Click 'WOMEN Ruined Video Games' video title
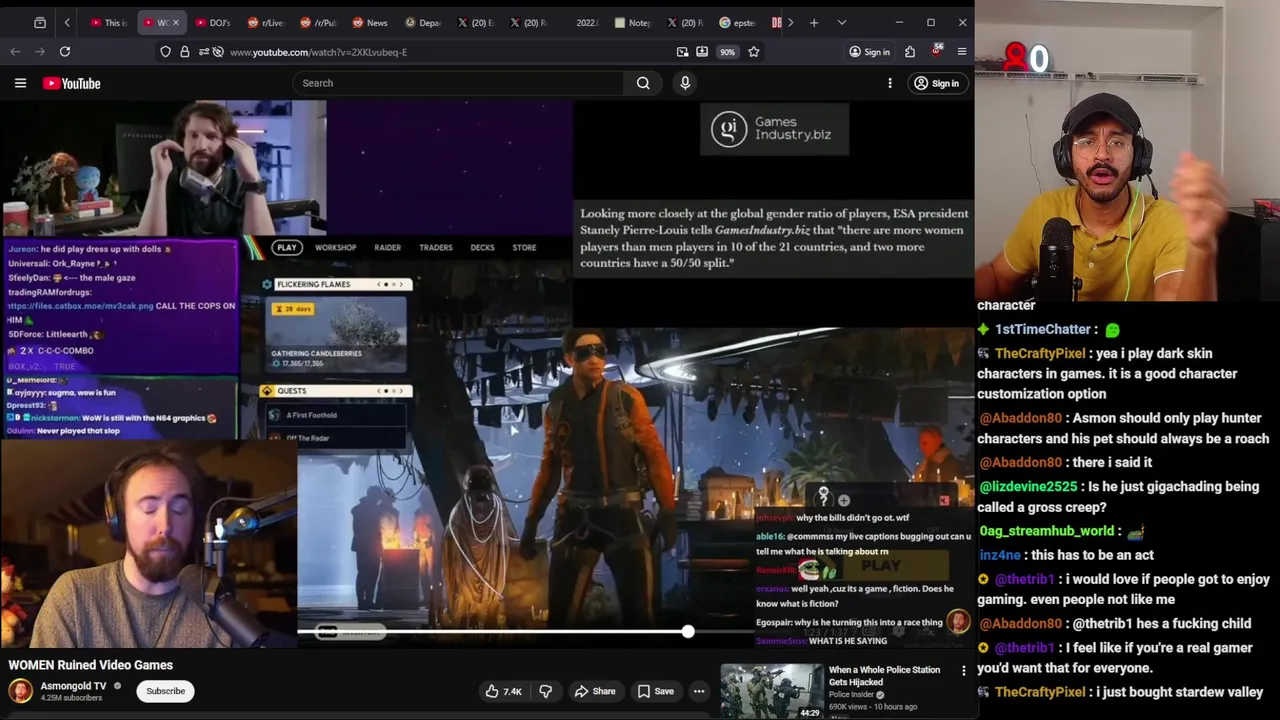The width and height of the screenshot is (1280, 720). tap(90, 665)
